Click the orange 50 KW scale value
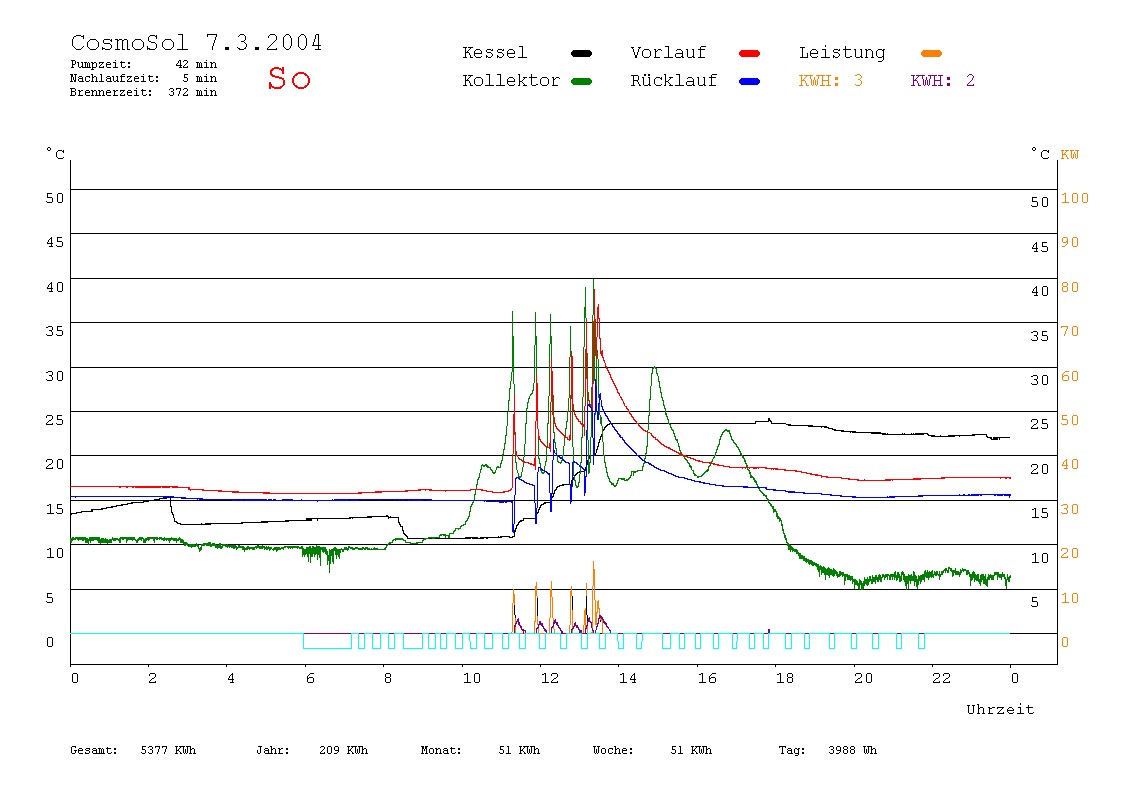 coord(1070,420)
